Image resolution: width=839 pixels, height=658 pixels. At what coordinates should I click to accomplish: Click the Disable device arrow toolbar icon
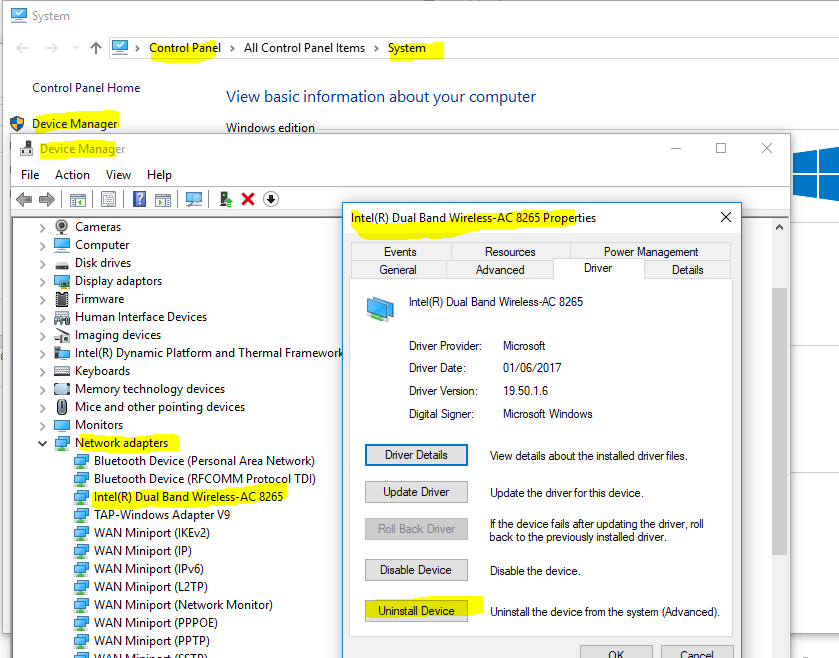pos(270,199)
